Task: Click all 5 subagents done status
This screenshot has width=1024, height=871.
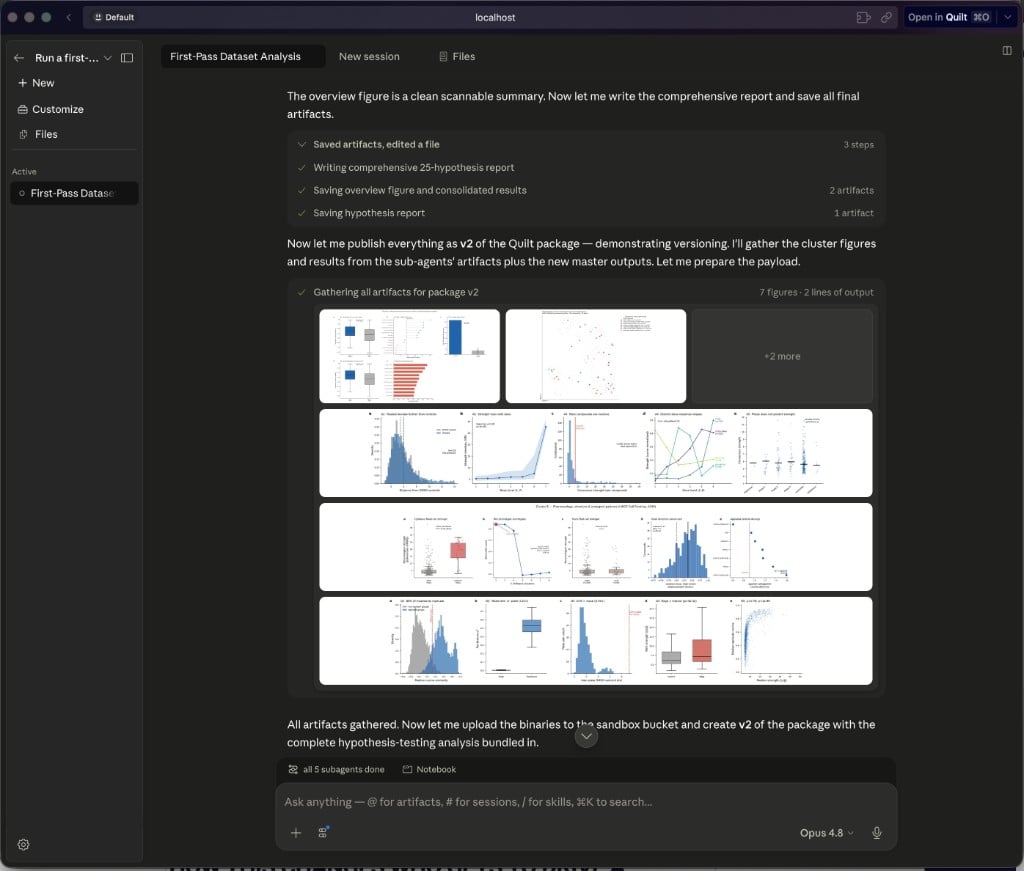Action: tap(336, 769)
